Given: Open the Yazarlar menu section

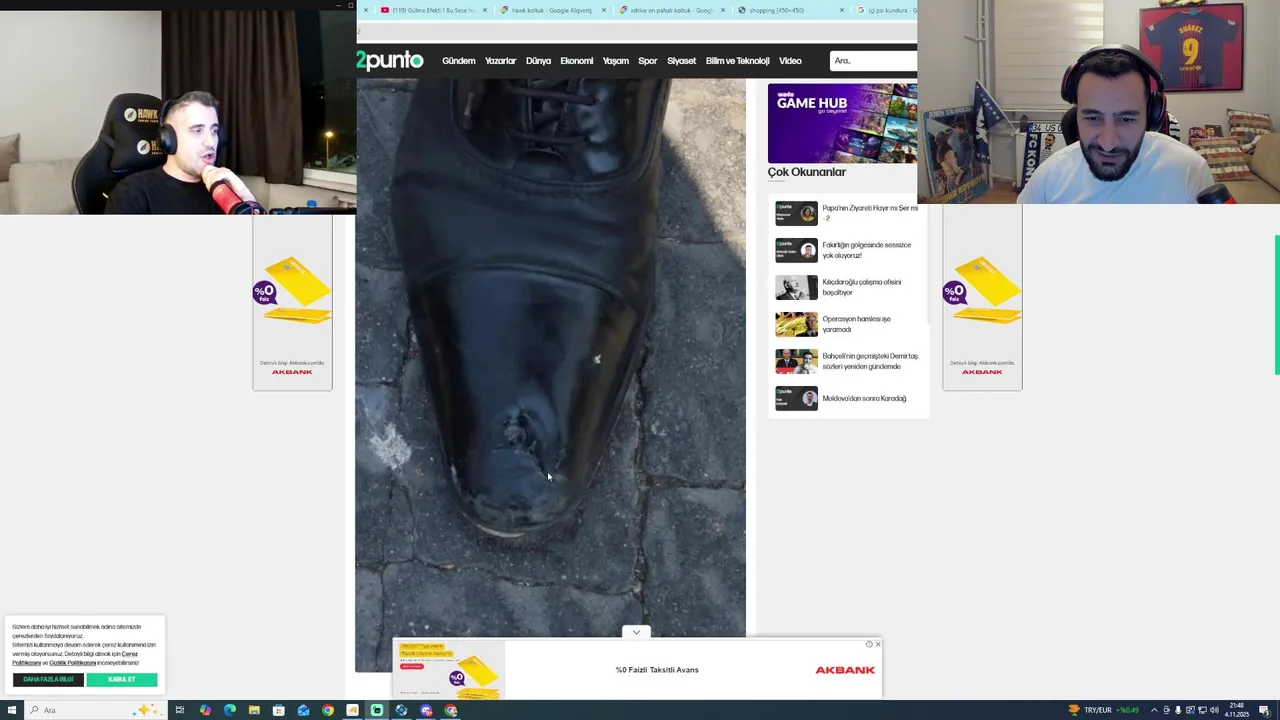Looking at the screenshot, I should click(x=501, y=61).
